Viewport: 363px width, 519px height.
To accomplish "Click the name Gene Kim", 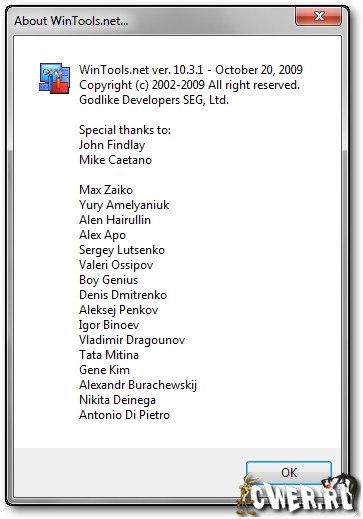I will [104, 370].
